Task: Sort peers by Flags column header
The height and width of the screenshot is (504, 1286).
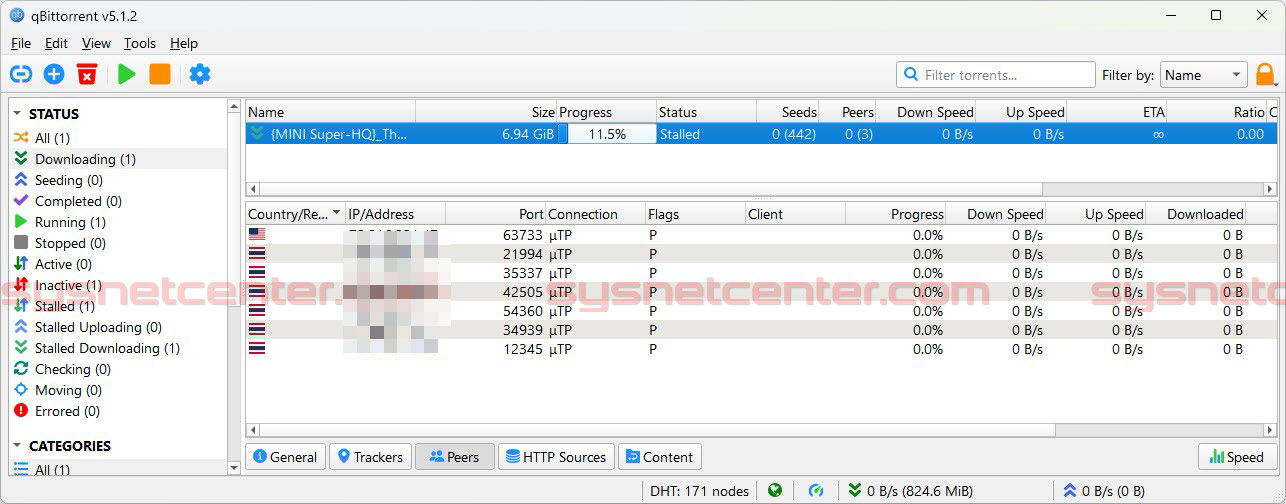Action: [695, 214]
